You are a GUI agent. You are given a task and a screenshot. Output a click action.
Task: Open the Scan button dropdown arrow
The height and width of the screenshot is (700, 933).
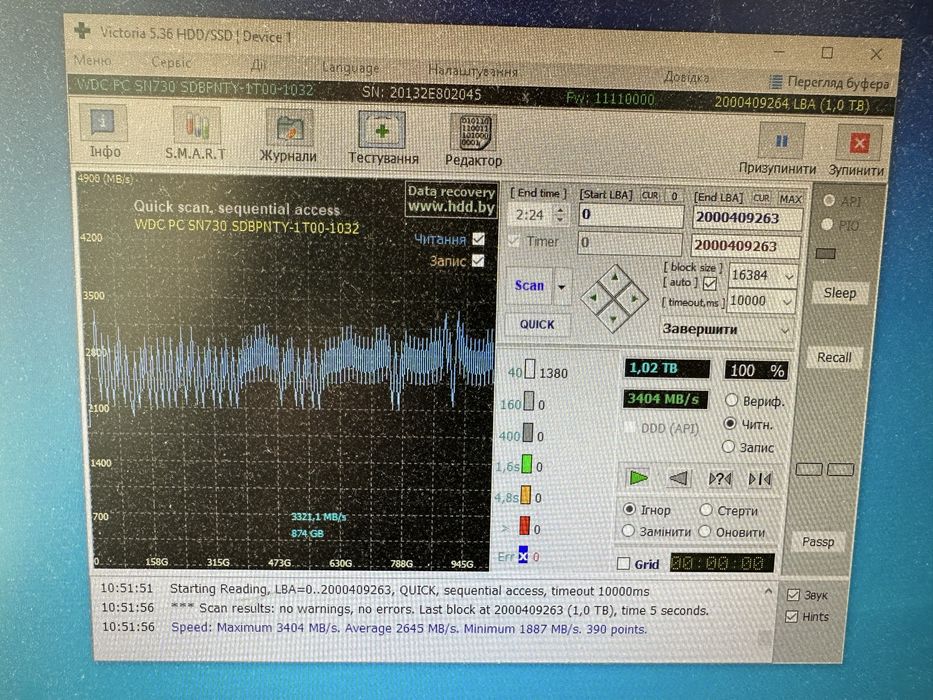[562, 287]
